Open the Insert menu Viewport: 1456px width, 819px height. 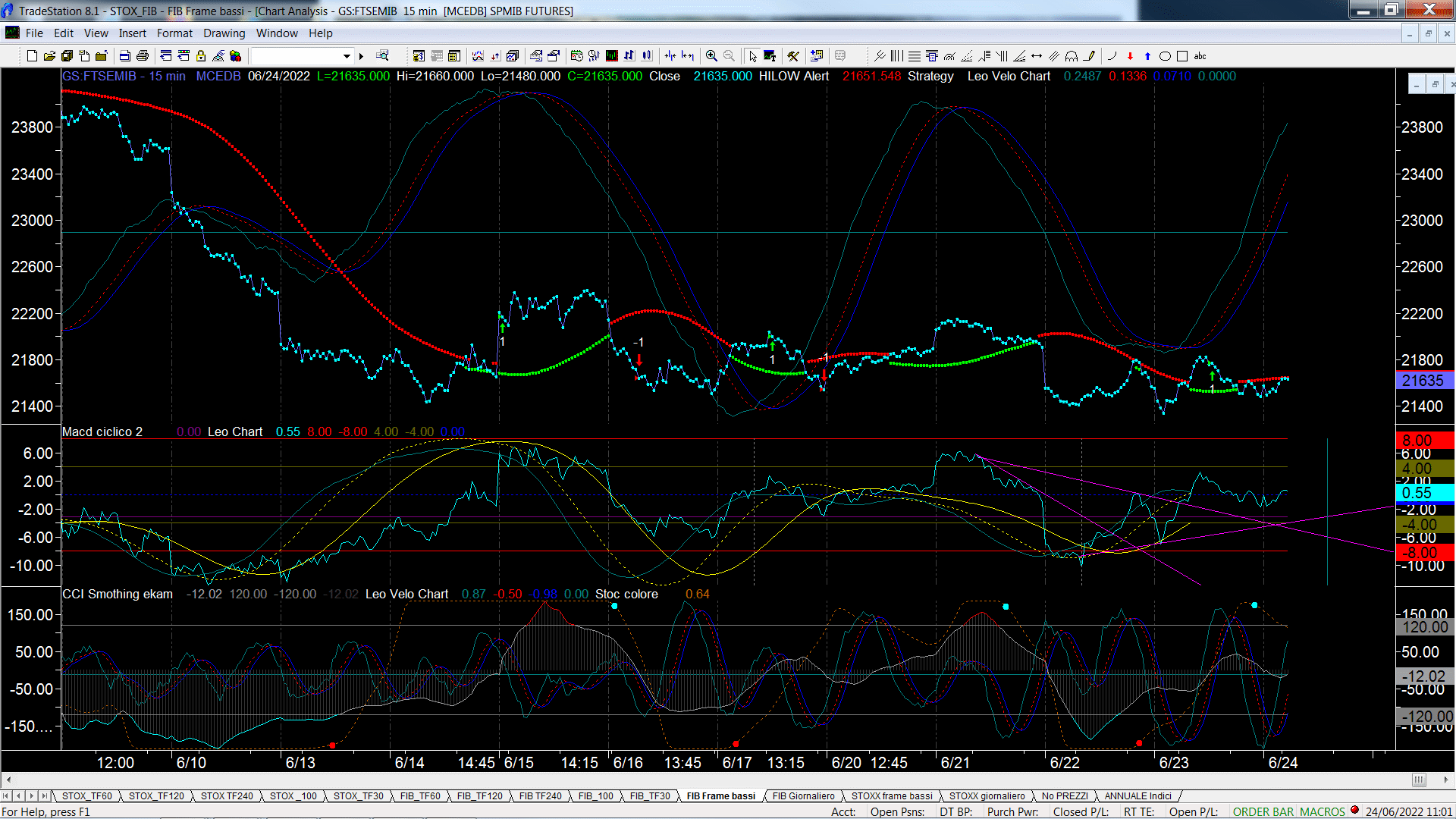(x=133, y=33)
